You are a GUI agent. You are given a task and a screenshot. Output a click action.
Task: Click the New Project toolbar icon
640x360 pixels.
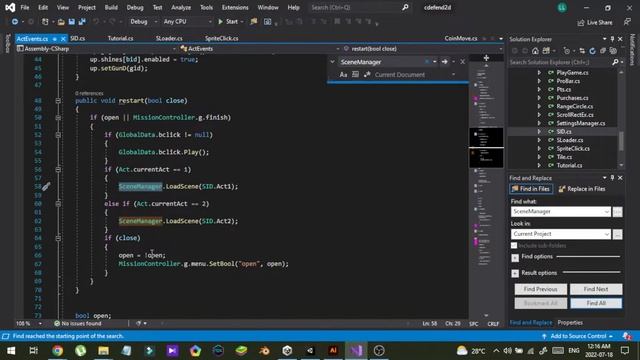point(45,22)
